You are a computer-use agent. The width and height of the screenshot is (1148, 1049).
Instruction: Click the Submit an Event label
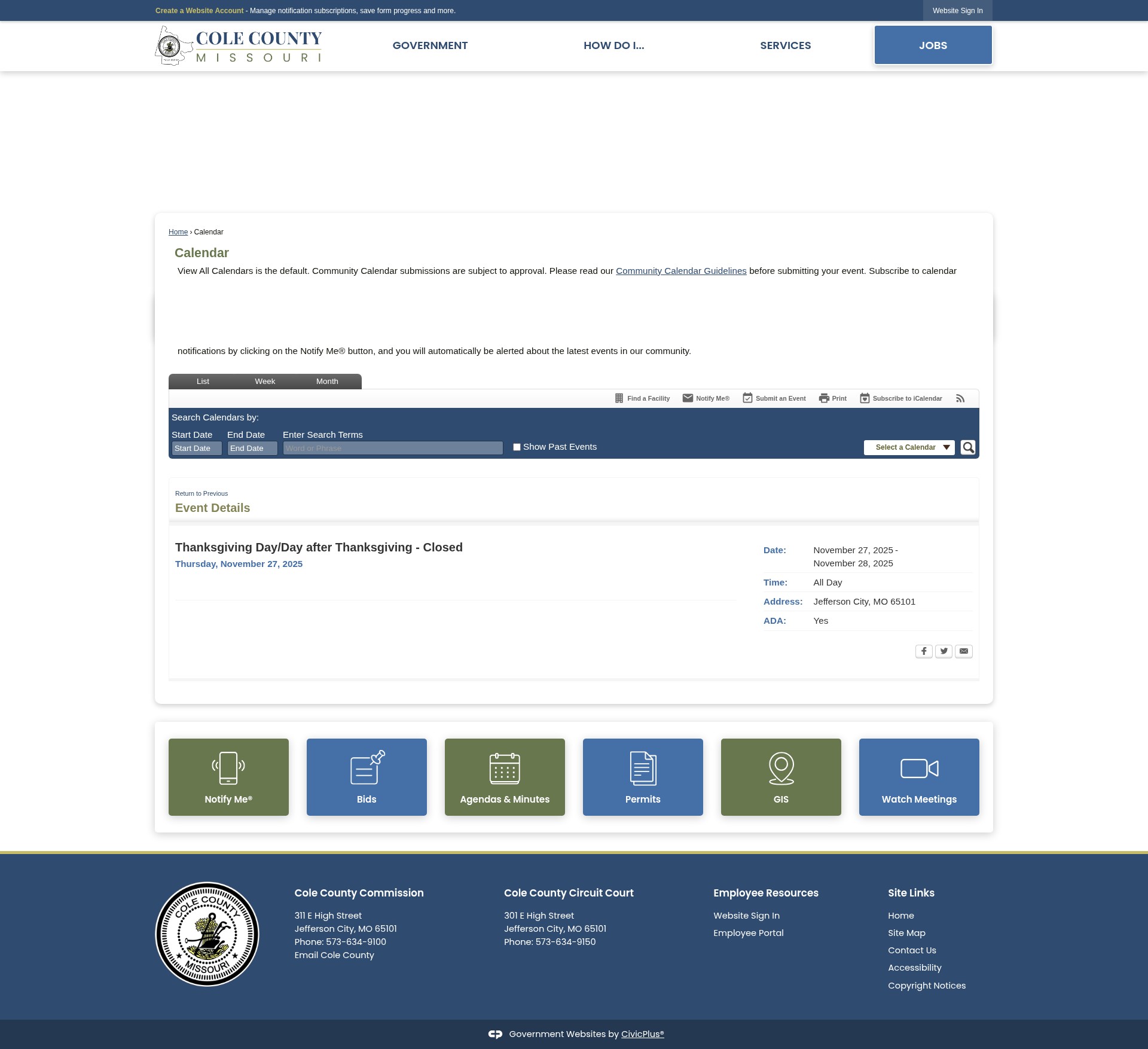tap(780, 398)
